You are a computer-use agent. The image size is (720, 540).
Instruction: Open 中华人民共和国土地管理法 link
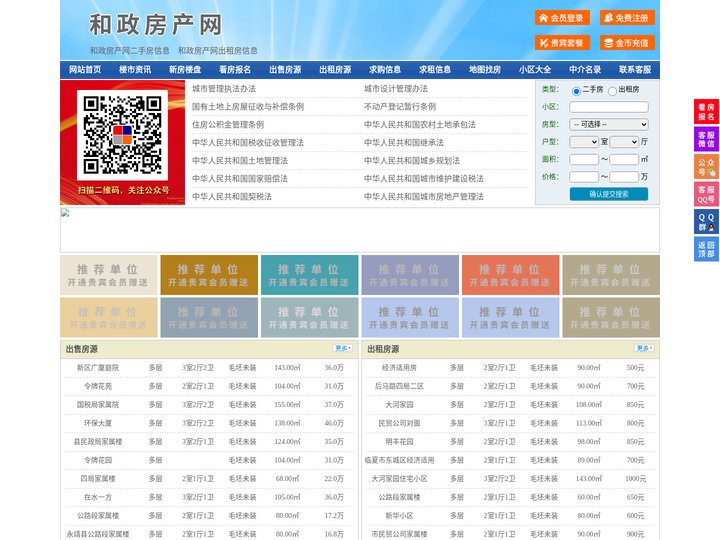(x=240, y=160)
